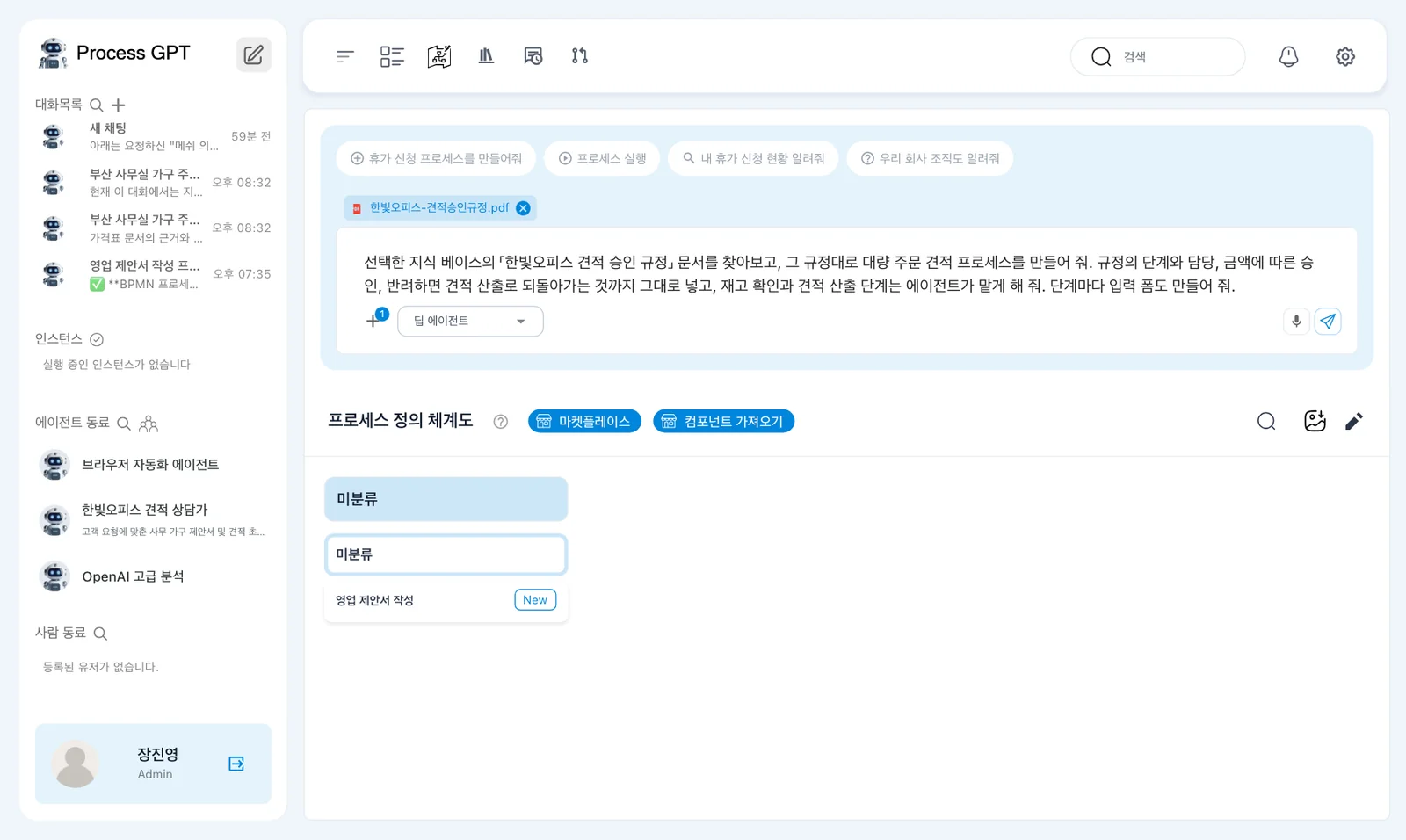Open the 마켓플레이스 button
This screenshot has height=840, width=1406.
pos(584,422)
